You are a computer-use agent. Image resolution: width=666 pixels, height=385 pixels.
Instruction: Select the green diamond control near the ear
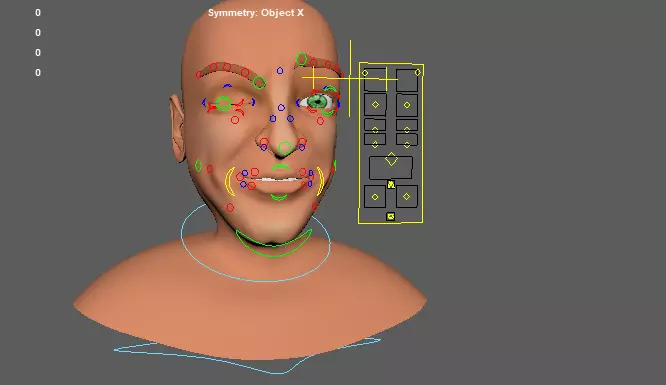click(198, 165)
